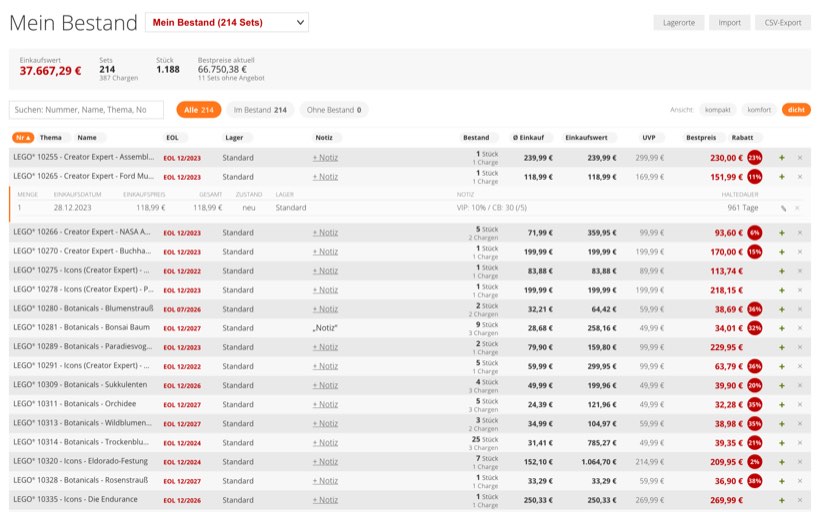
Task: Sort by the Lager column
Action: coord(234,138)
